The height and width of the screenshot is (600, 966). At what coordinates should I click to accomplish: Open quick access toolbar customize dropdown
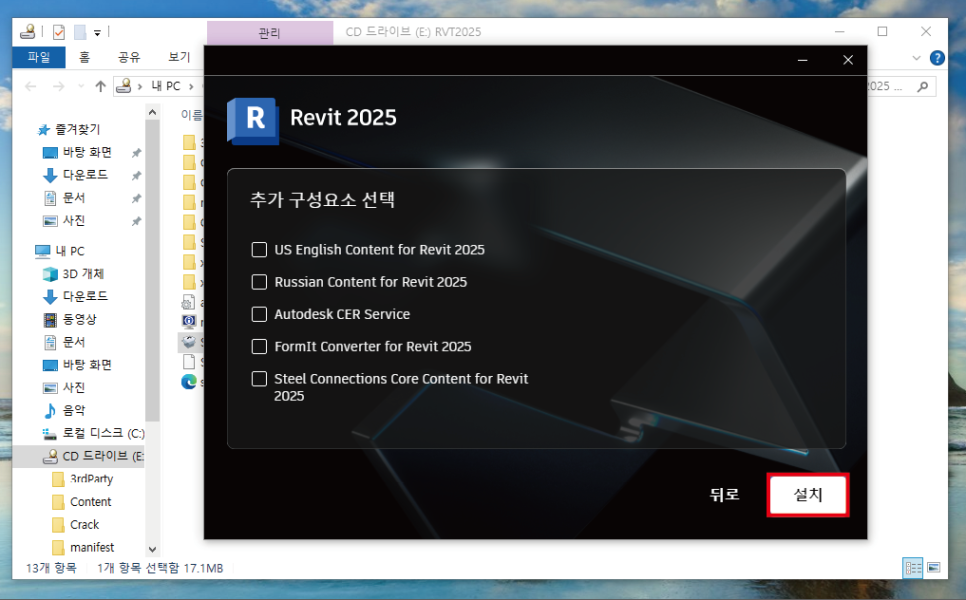[x=97, y=33]
